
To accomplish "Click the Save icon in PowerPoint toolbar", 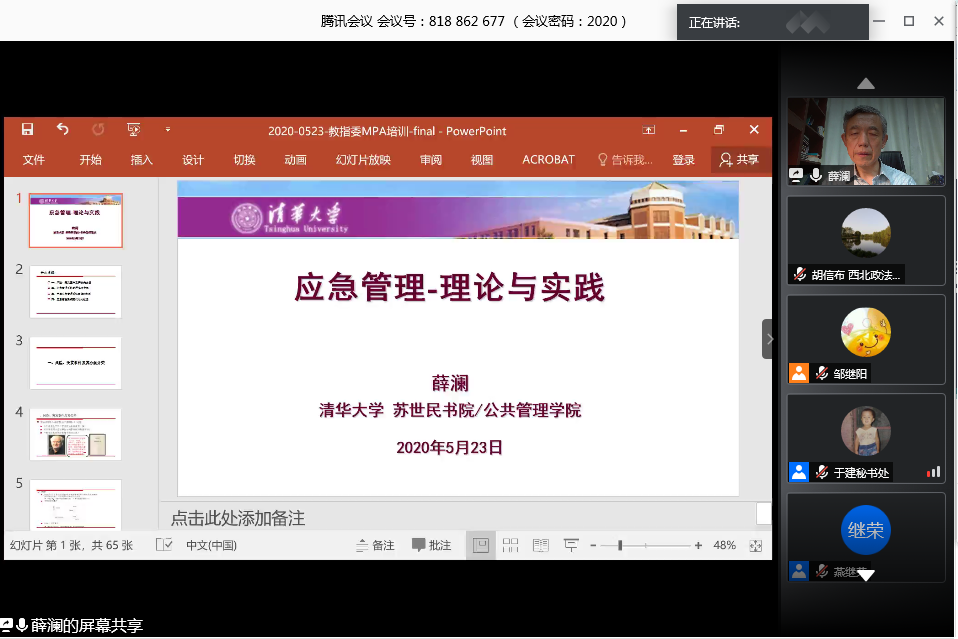I will pyautogui.click(x=27, y=130).
